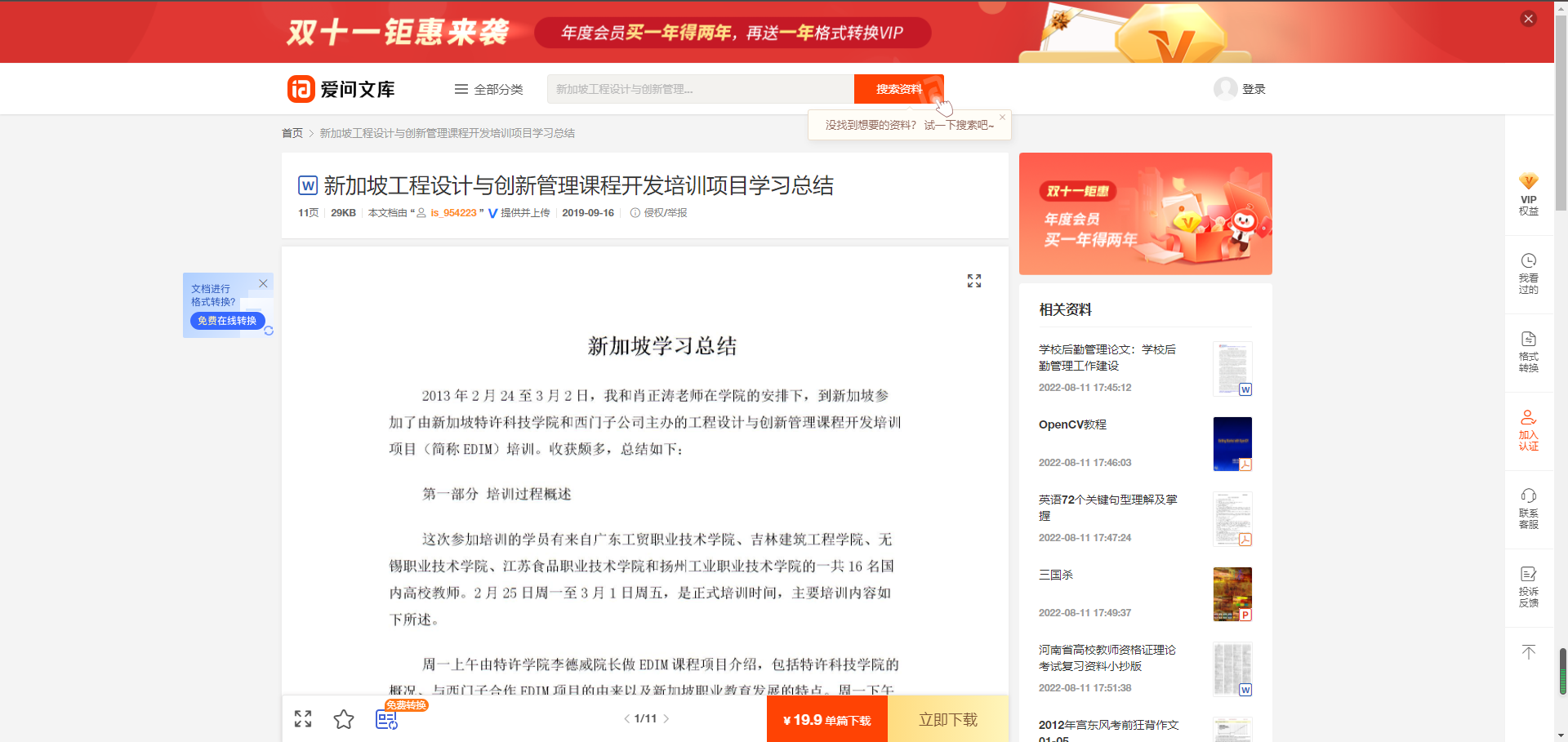Click the 搜索资料 search button

pos(898,89)
